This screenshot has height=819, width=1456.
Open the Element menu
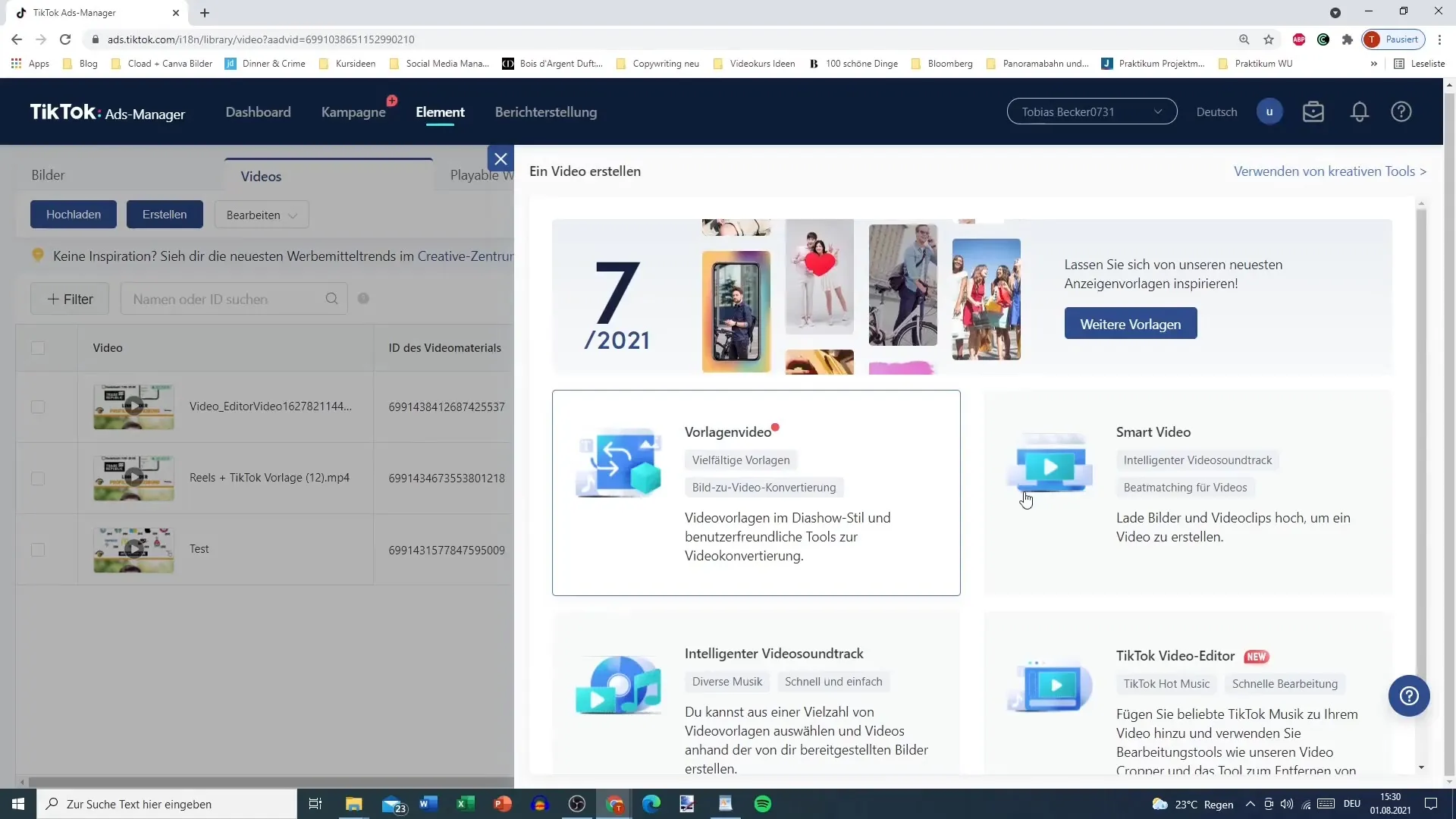coord(440,112)
